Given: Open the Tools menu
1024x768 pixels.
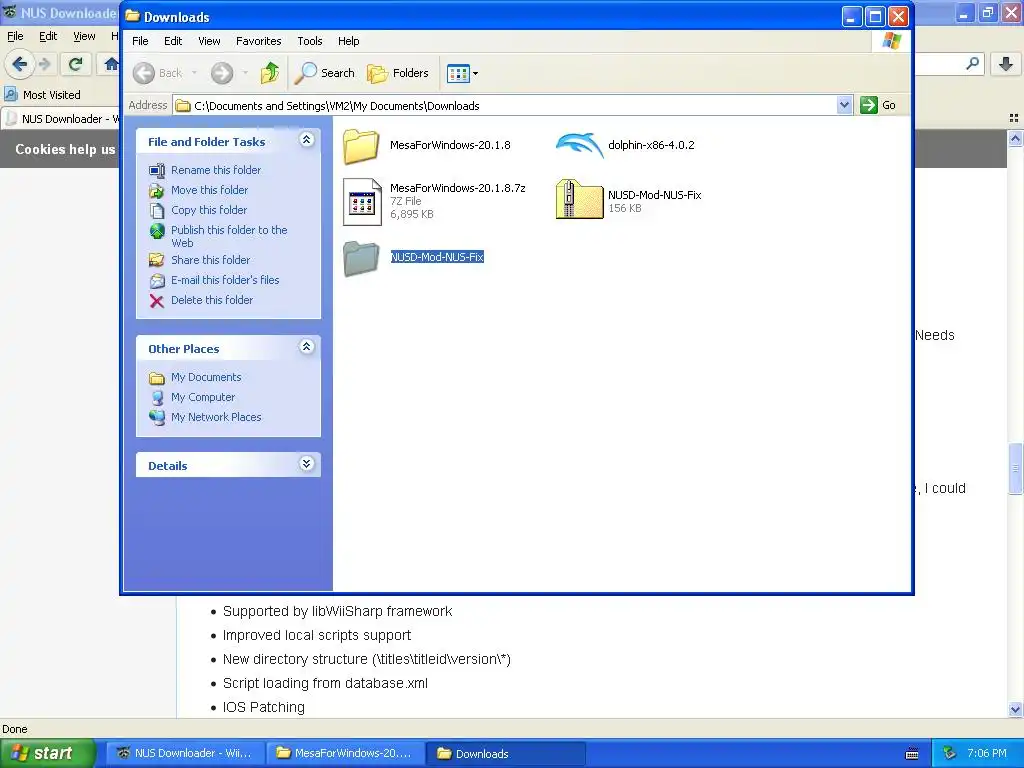Looking at the screenshot, I should tap(310, 41).
